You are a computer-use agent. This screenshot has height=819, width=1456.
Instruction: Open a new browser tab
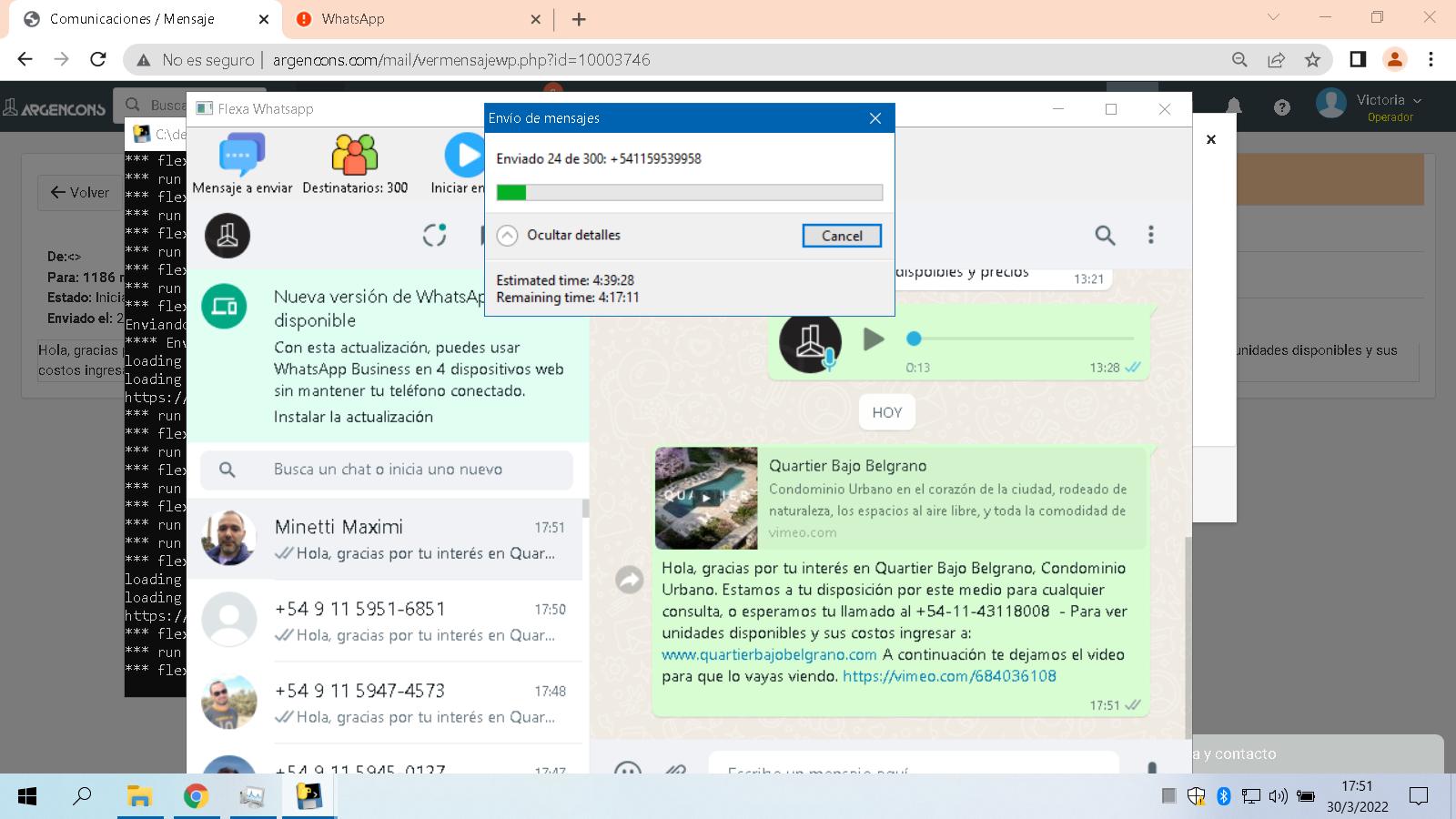click(579, 19)
